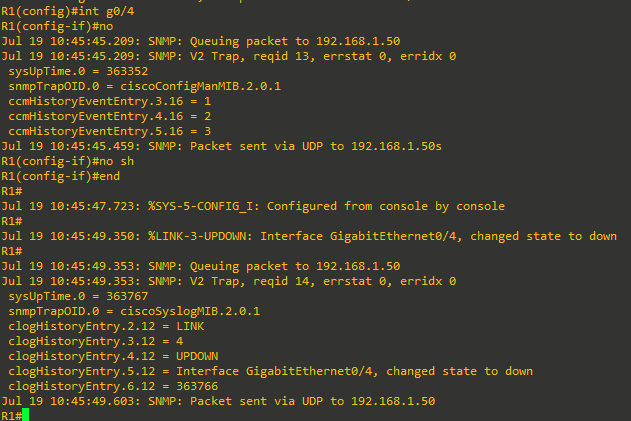
Task: Click the sysUpTime.0 = 363767 line
Action: coord(78,297)
